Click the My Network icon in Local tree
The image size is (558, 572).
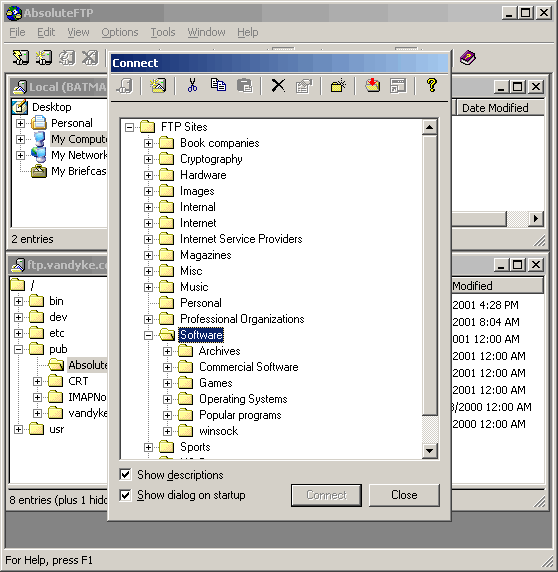[39, 155]
